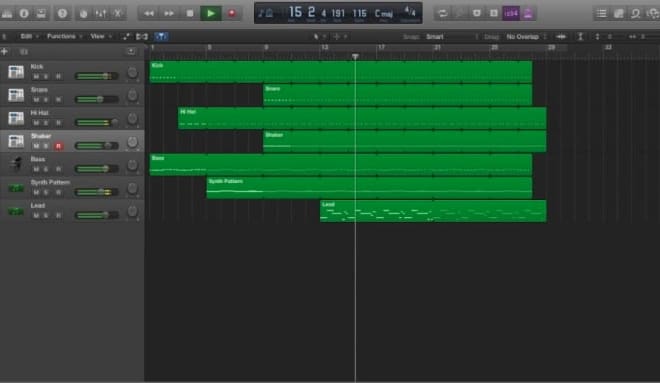Open the Edit menu in Tracks area
Image resolution: width=660 pixels, height=383 pixels.
(29, 37)
